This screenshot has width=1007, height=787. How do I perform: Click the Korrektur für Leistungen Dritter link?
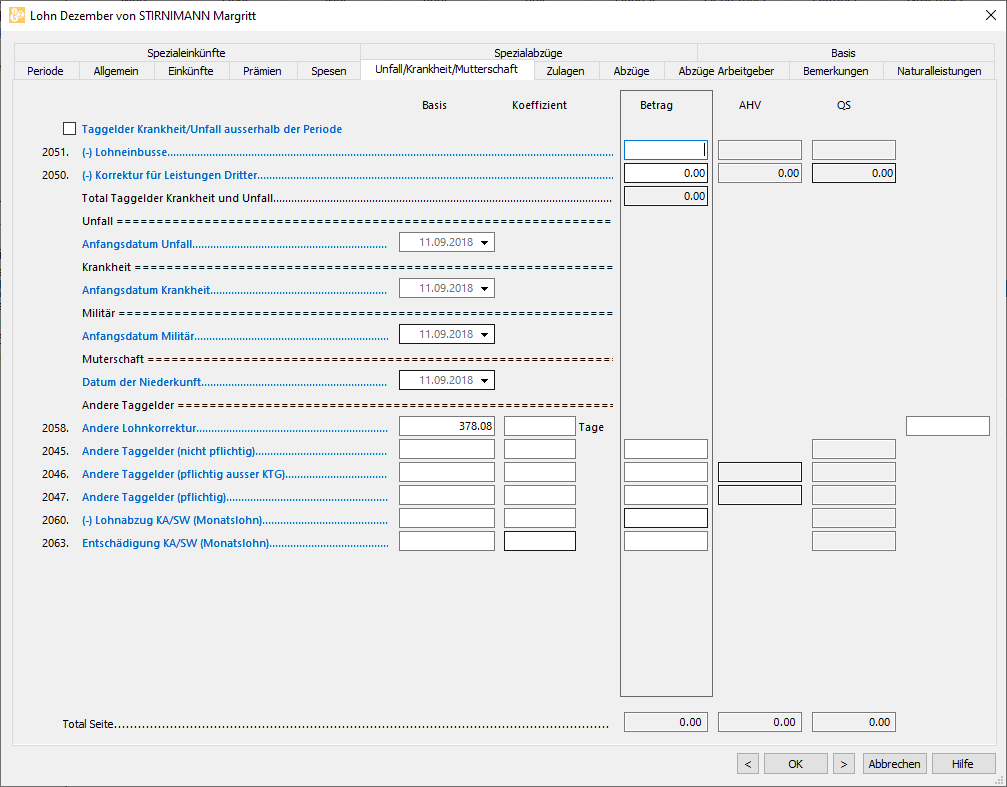click(x=170, y=175)
